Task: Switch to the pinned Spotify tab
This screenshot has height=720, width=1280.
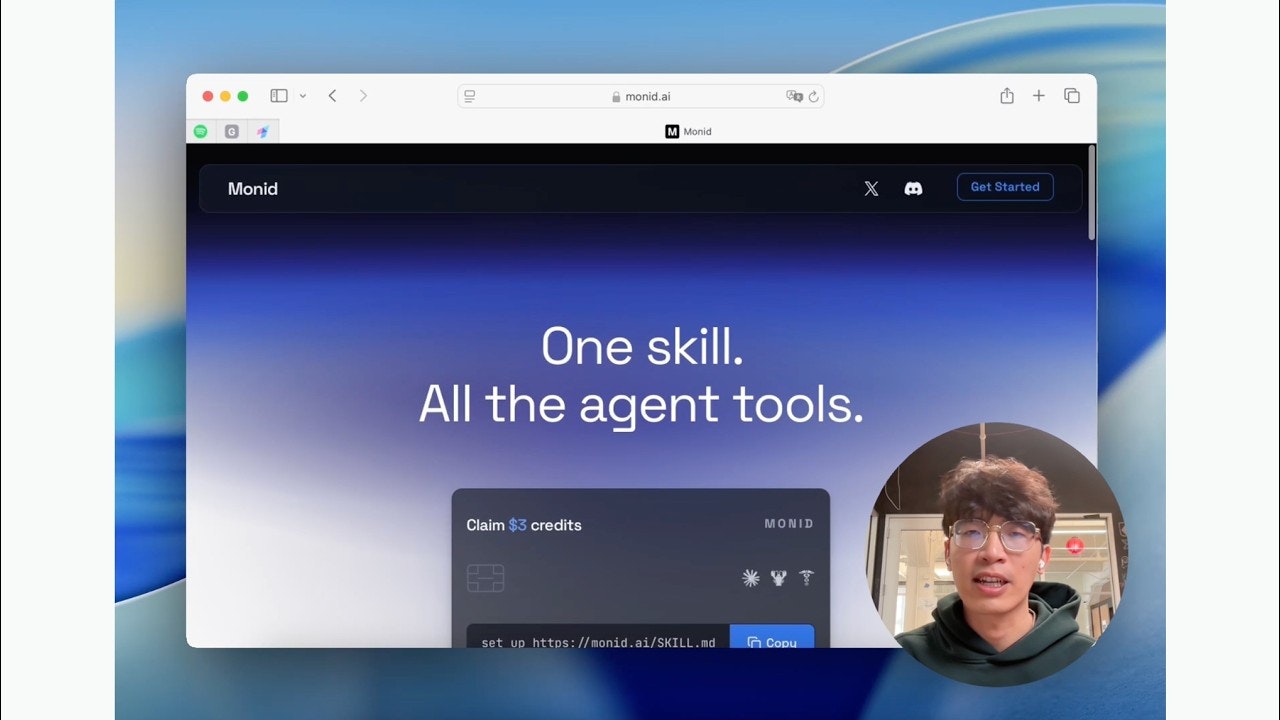Action: point(201,131)
